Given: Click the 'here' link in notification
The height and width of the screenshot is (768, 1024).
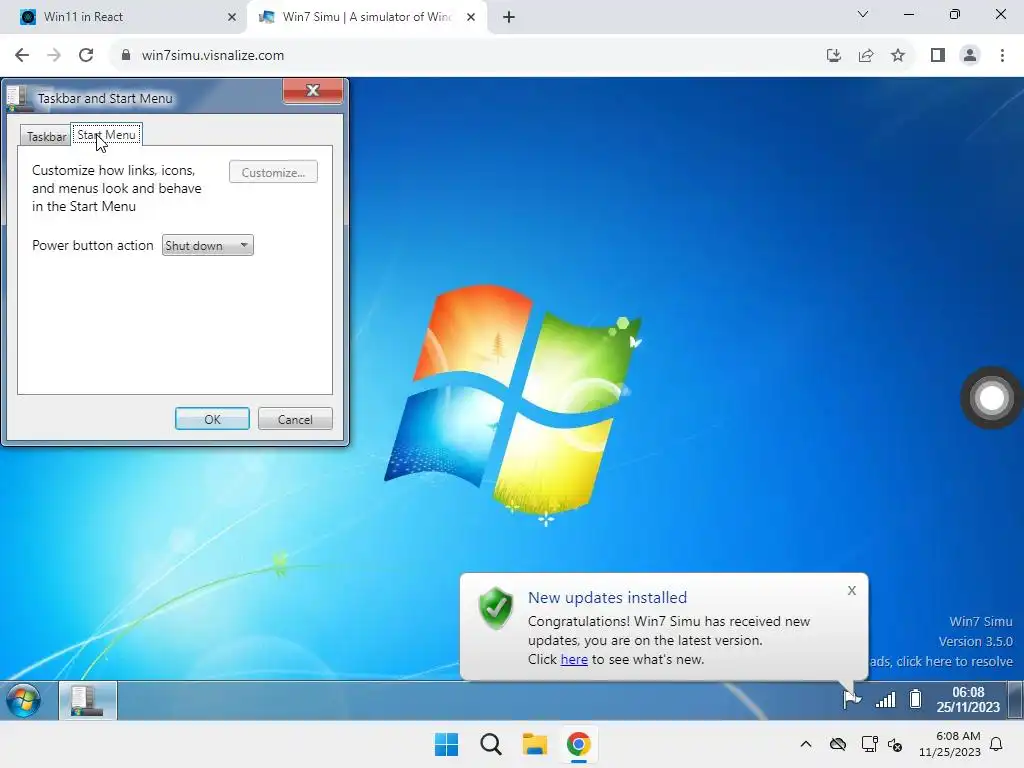Looking at the screenshot, I should click(x=574, y=660).
